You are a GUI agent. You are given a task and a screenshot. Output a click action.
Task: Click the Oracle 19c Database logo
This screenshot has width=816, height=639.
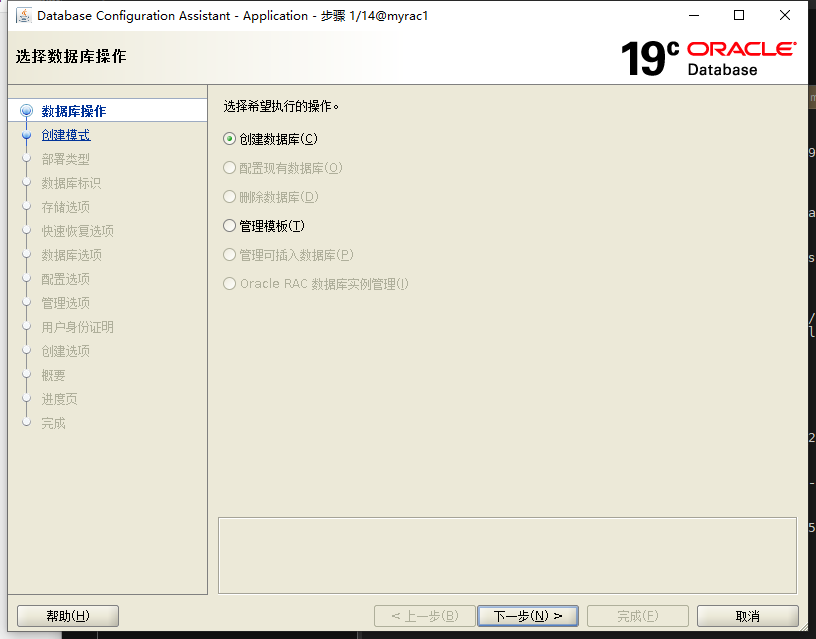coord(708,58)
